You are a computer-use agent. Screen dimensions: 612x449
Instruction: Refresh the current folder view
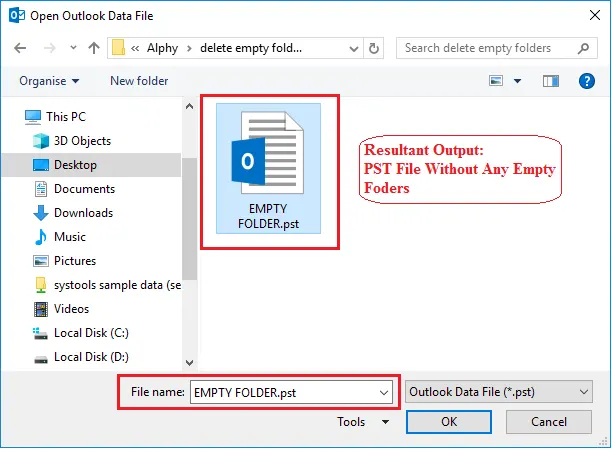pyautogui.click(x=374, y=48)
